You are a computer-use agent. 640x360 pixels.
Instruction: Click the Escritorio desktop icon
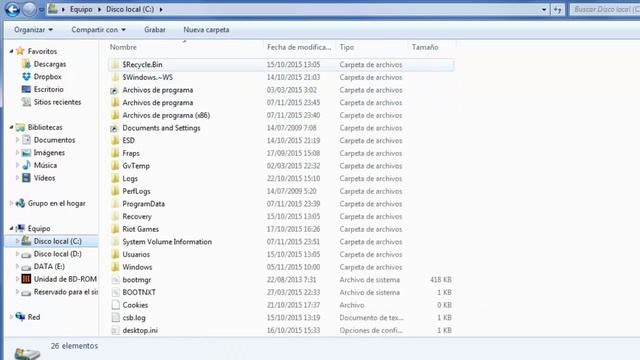(26, 89)
